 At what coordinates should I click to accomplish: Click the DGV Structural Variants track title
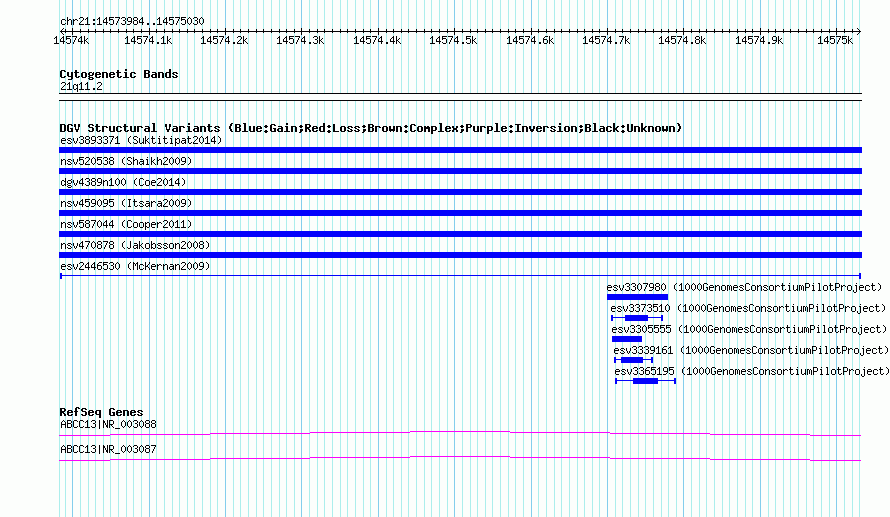point(371,128)
